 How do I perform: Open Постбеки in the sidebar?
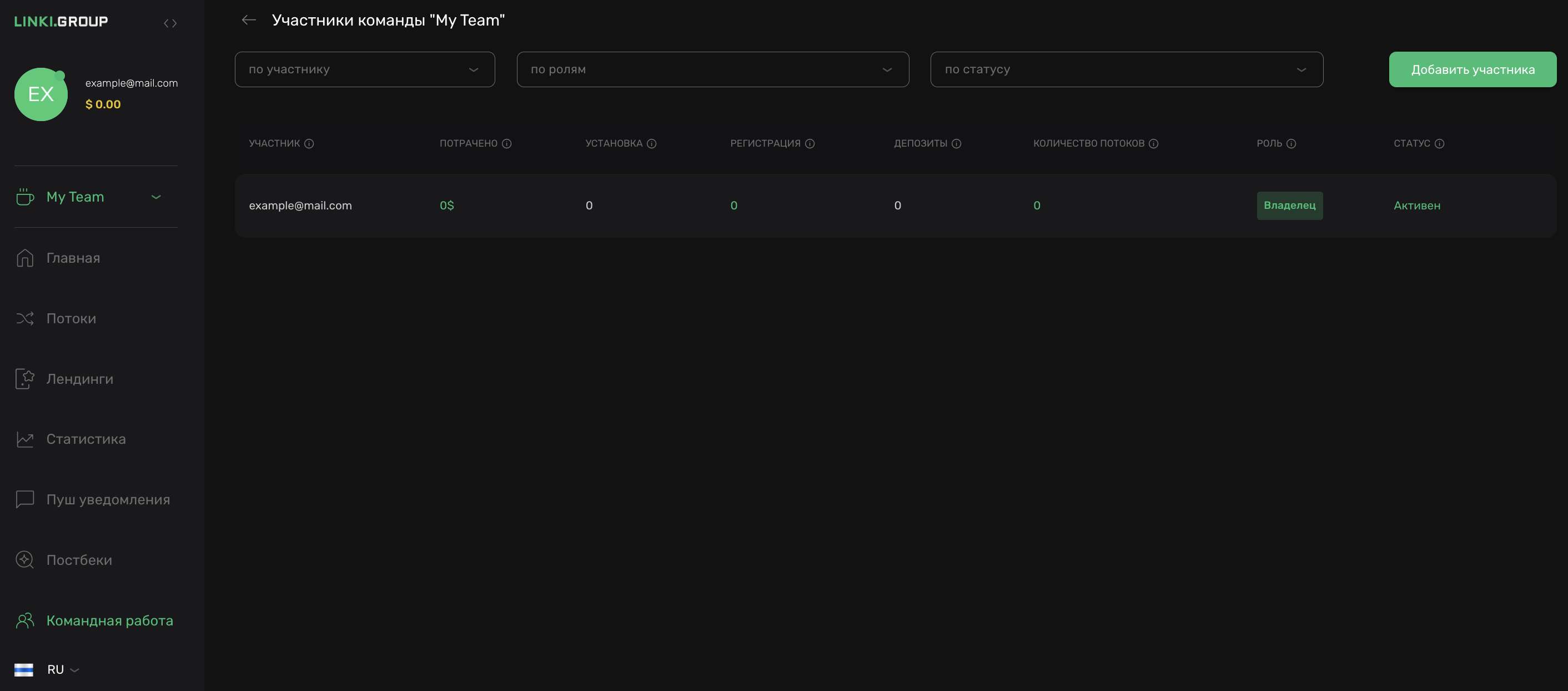(x=79, y=560)
